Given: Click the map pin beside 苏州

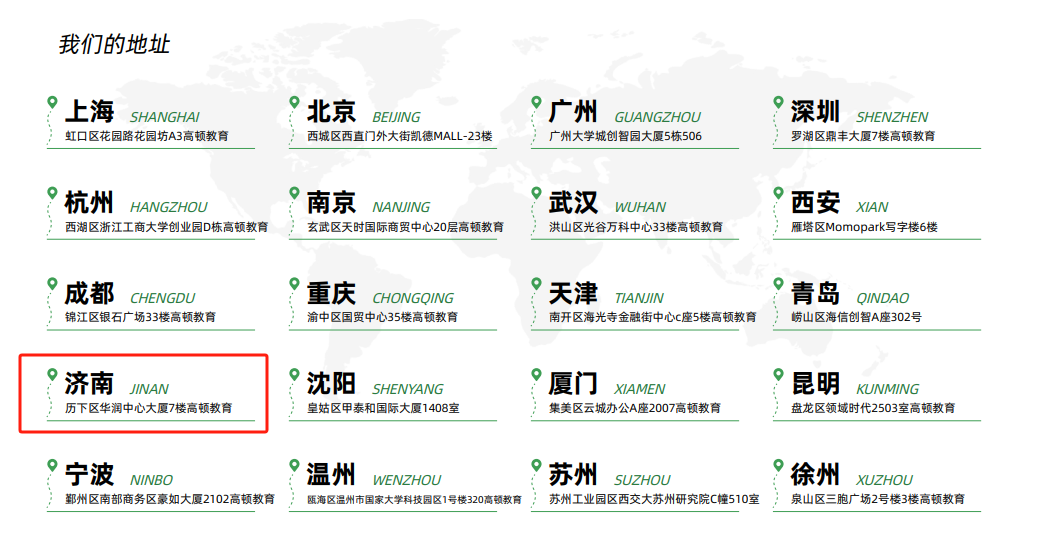Looking at the screenshot, I should coord(536,466).
